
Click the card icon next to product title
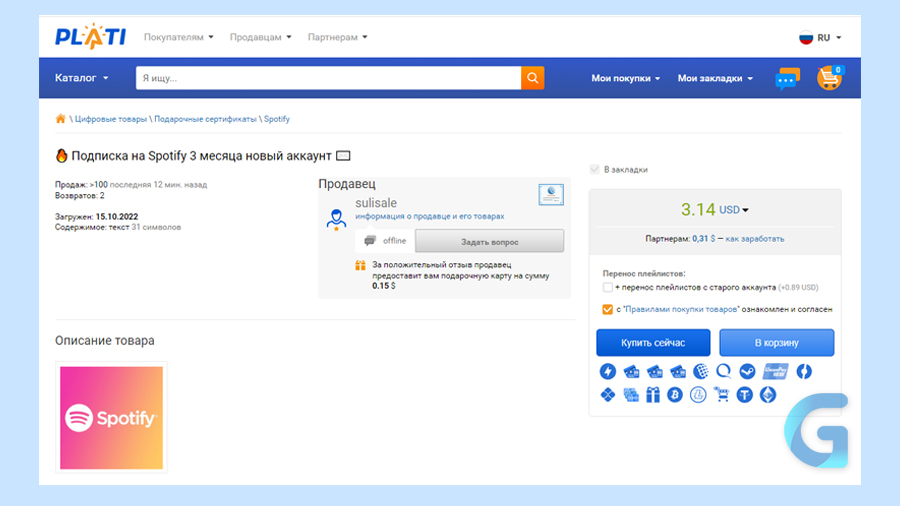click(343, 155)
